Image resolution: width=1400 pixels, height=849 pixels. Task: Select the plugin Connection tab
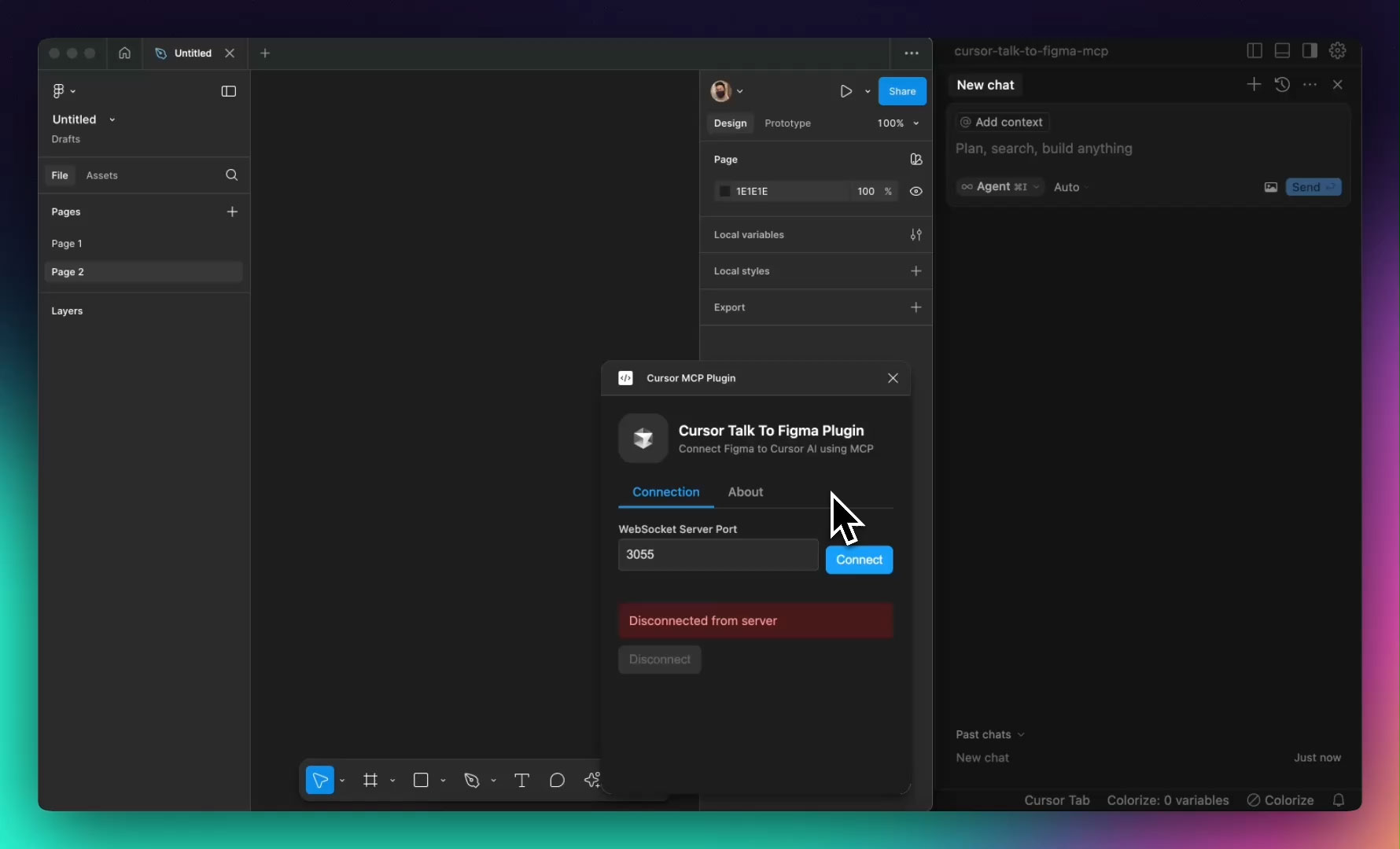pos(665,492)
